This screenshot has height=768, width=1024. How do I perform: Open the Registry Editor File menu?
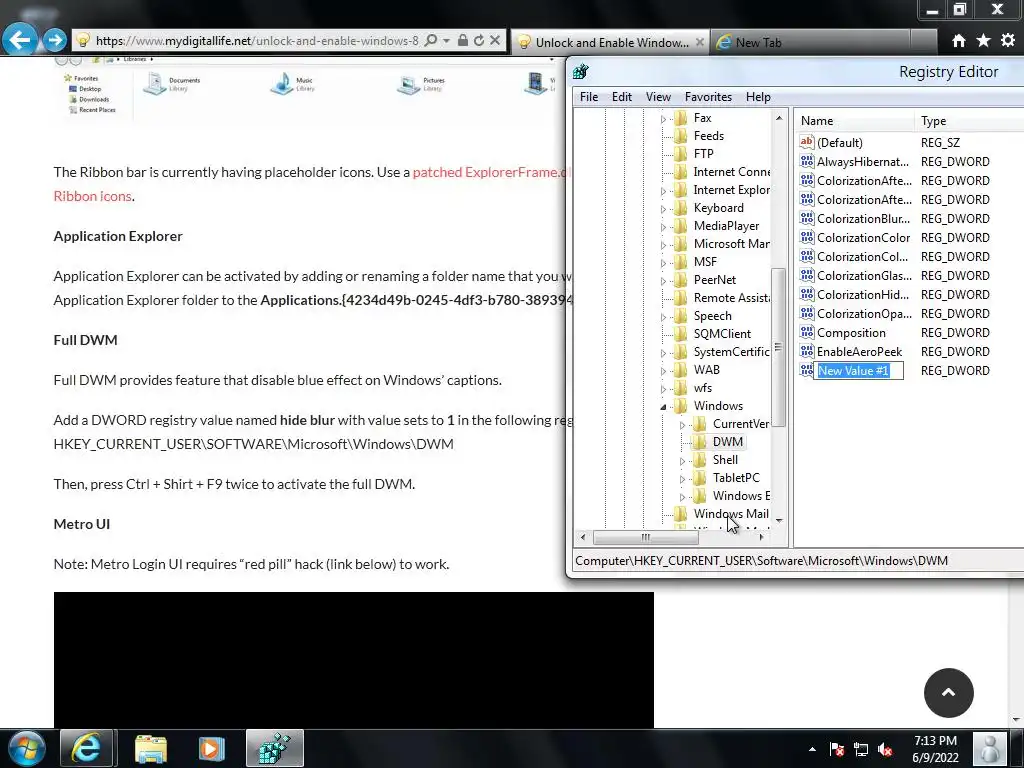(x=588, y=97)
